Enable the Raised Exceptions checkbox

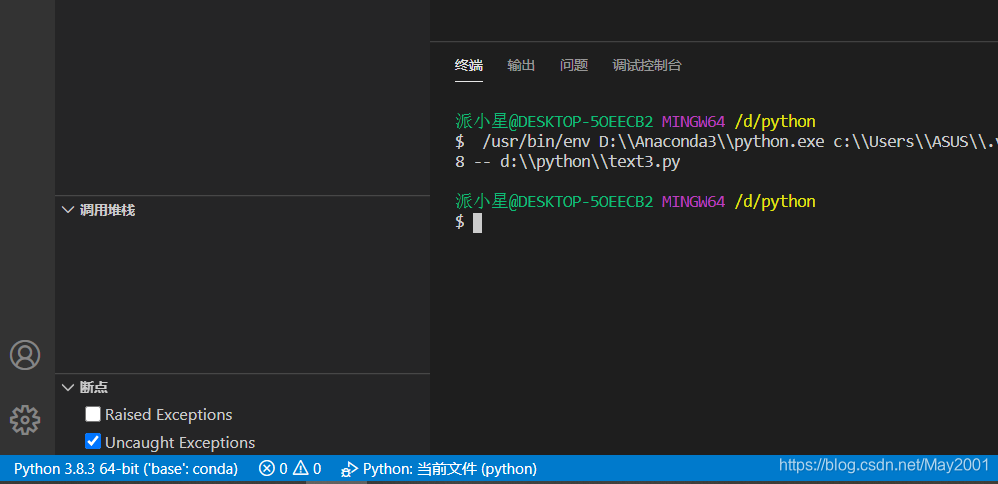pos(93,415)
